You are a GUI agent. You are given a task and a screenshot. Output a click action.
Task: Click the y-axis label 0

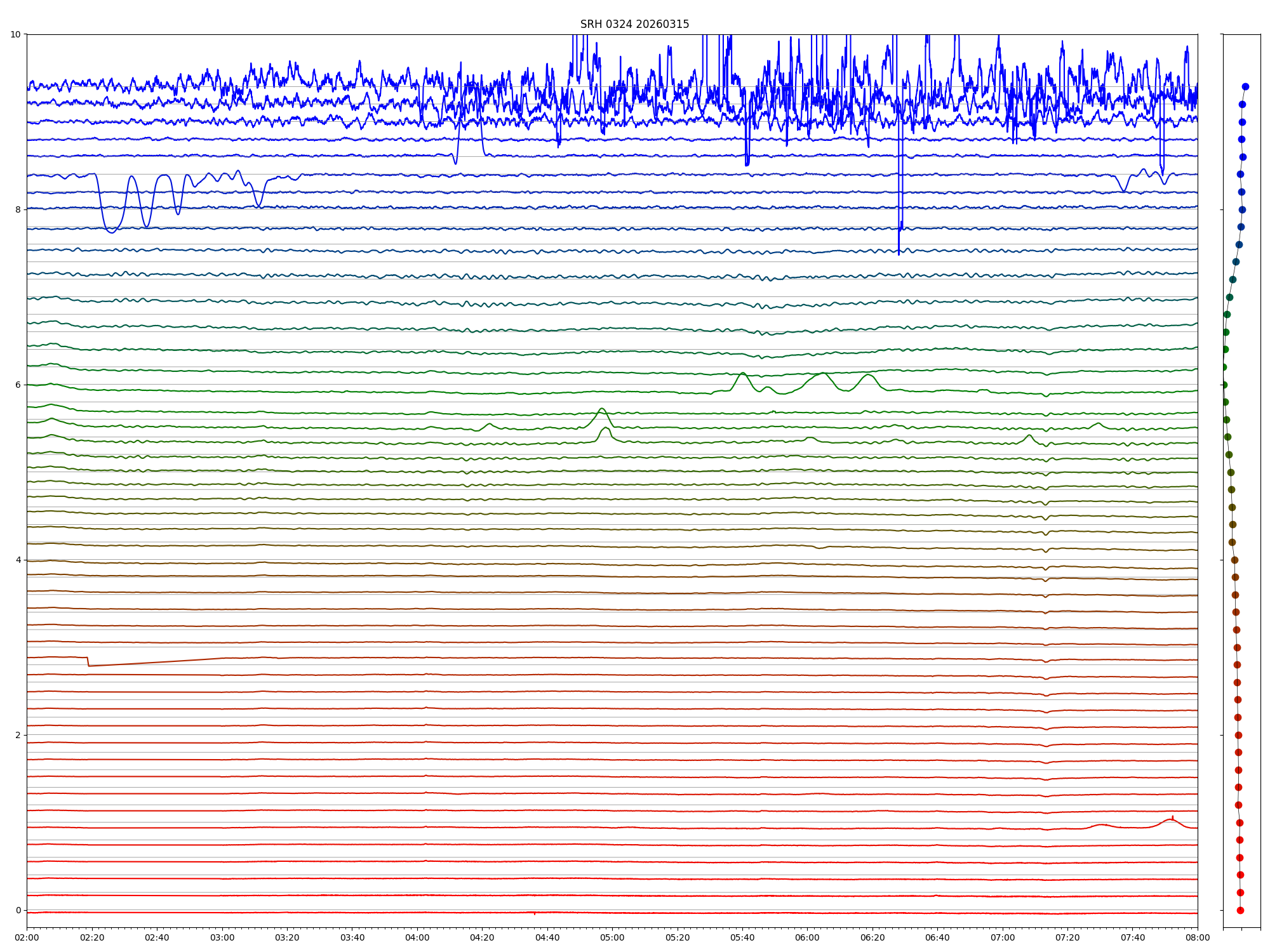pos(18,910)
